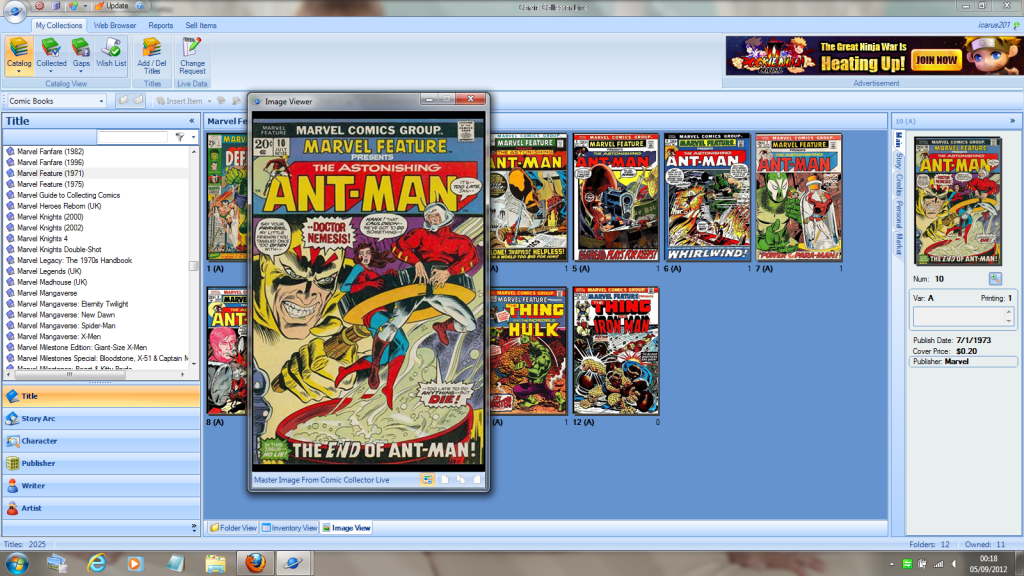Select issue 6 (A) Whirlwind cover thumbnail

pos(707,197)
